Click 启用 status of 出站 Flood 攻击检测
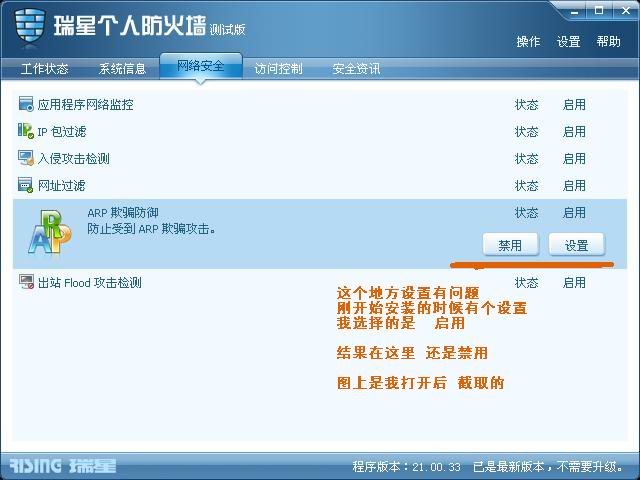 (574, 282)
